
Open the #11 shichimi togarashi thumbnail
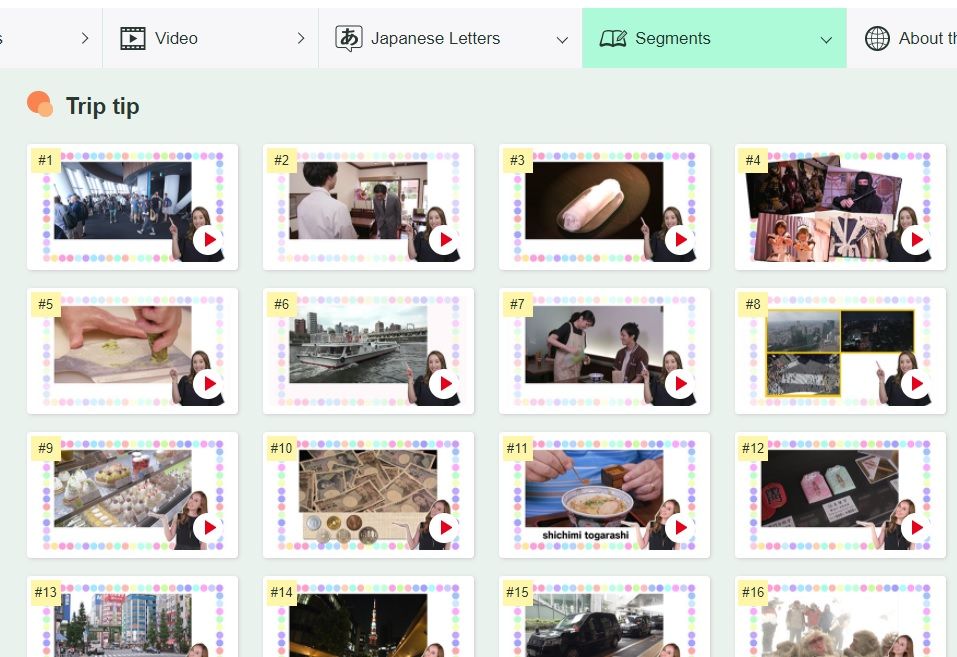604,495
